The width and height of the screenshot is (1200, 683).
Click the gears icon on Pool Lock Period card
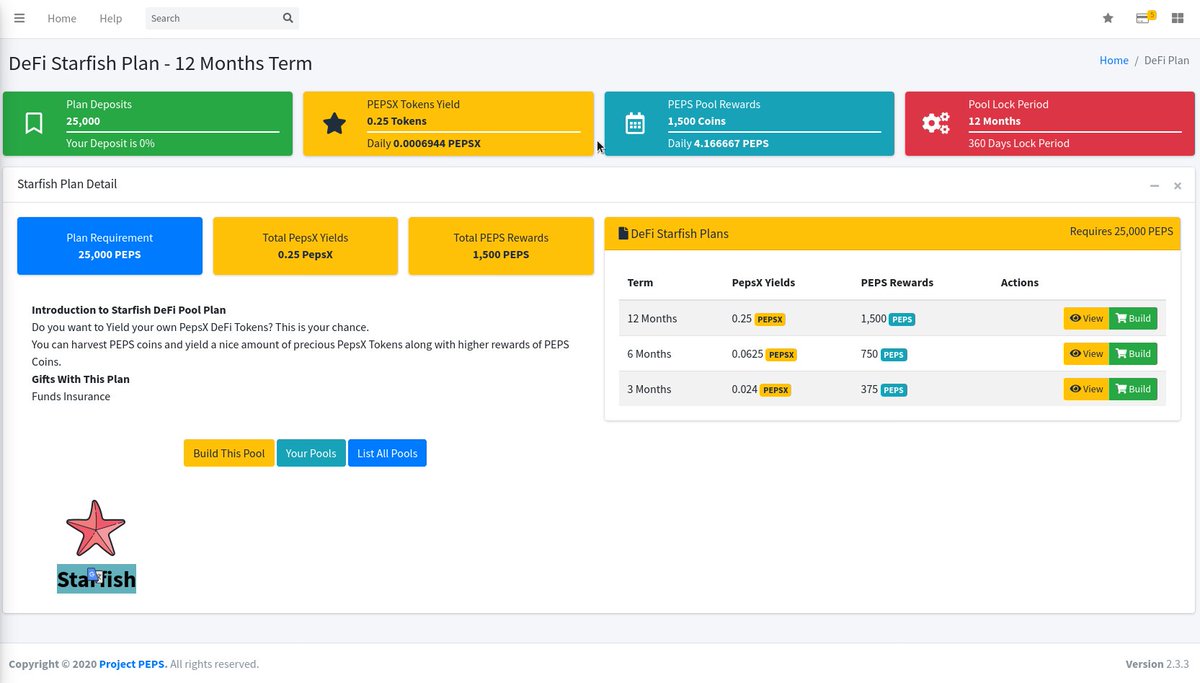point(935,122)
